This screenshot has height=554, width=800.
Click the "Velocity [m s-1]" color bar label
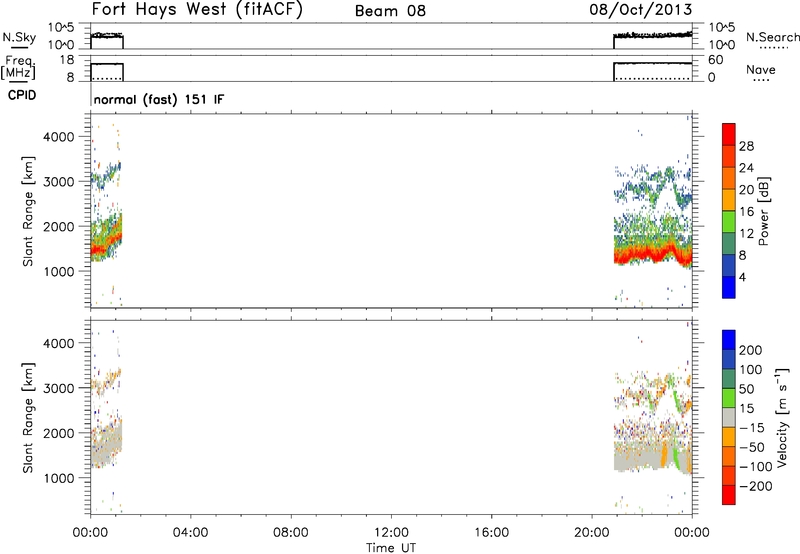[782, 417]
